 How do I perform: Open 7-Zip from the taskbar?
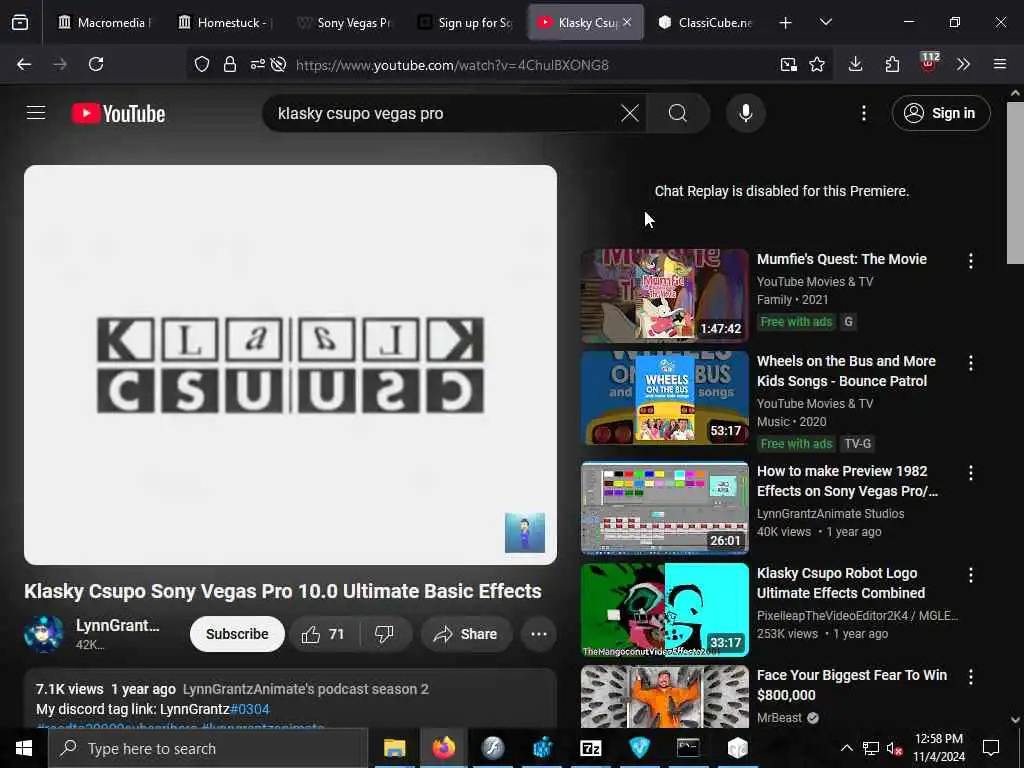(x=590, y=748)
